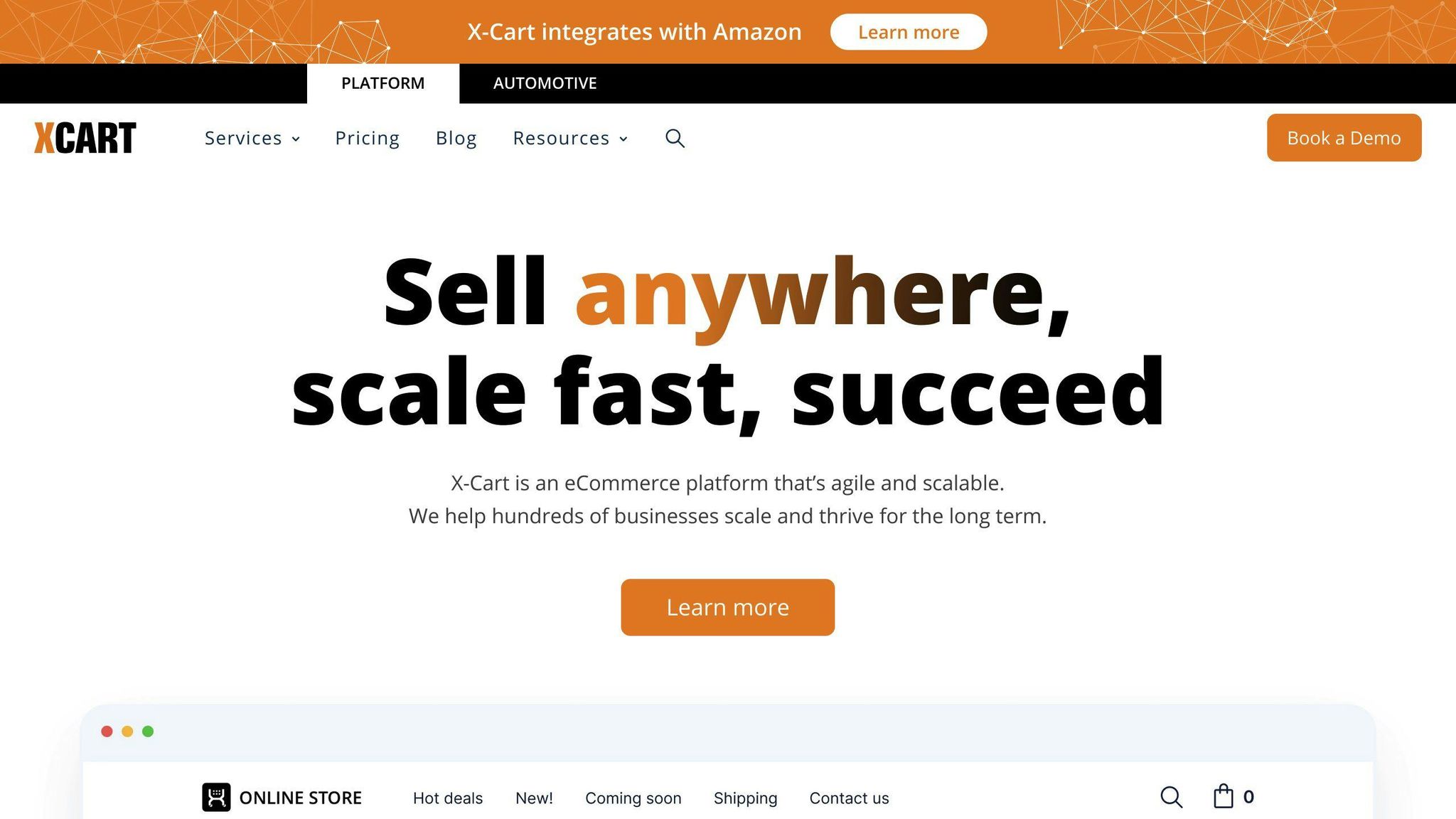
Task: Expand the Resources dropdown menu
Action: click(570, 138)
